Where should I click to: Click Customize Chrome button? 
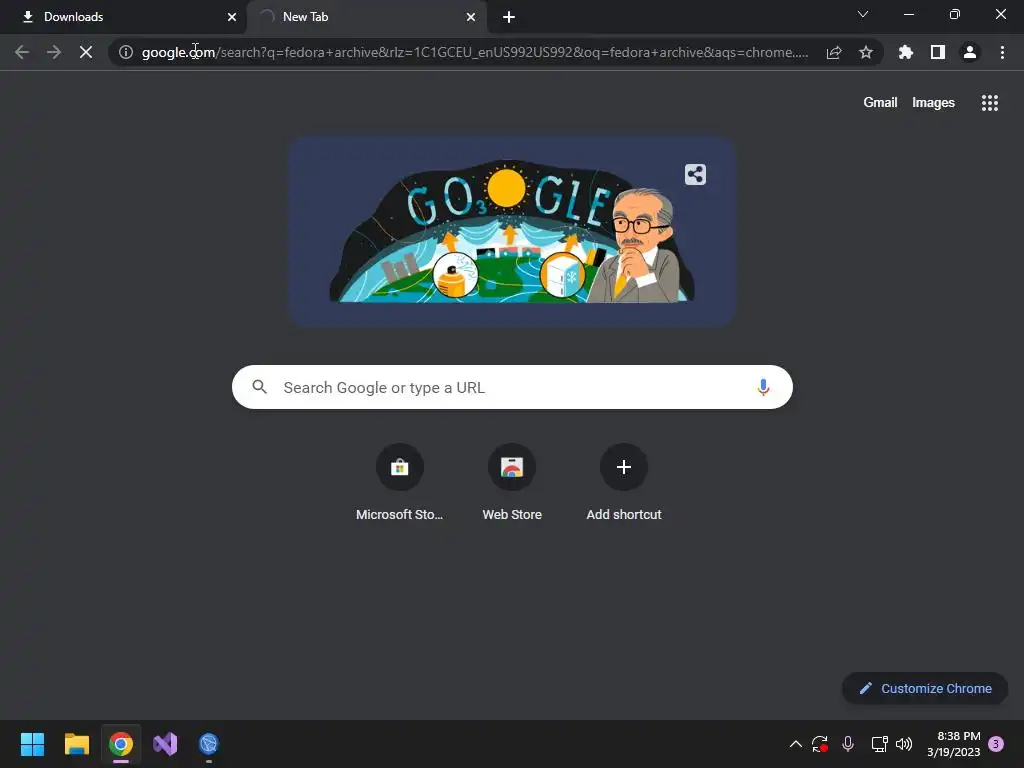pos(925,688)
